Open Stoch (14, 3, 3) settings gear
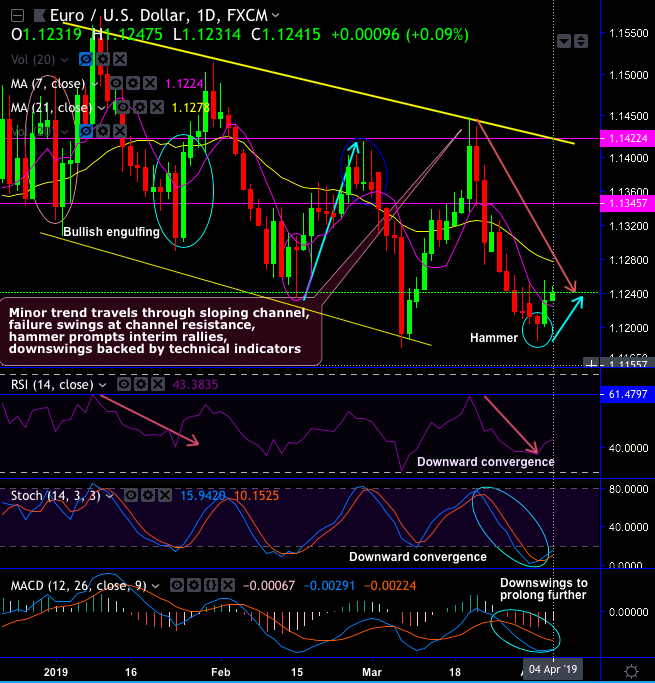655x683 pixels. (148, 495)
